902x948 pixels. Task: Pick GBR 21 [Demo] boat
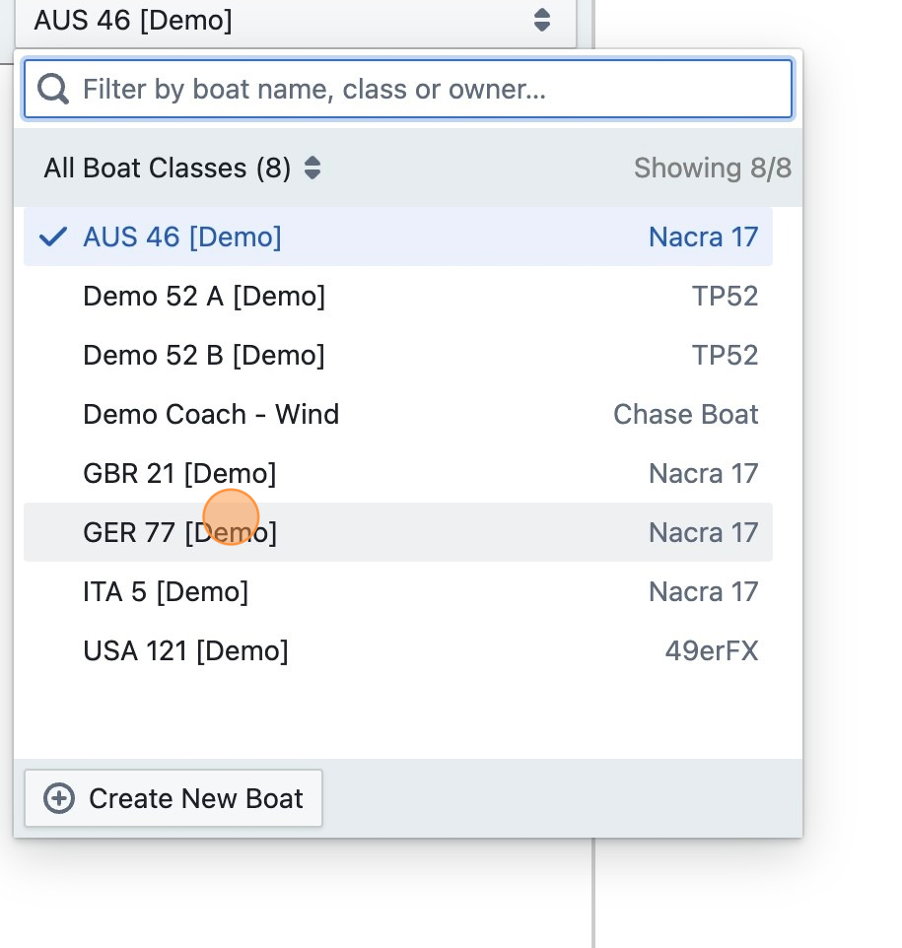[398, 473]
